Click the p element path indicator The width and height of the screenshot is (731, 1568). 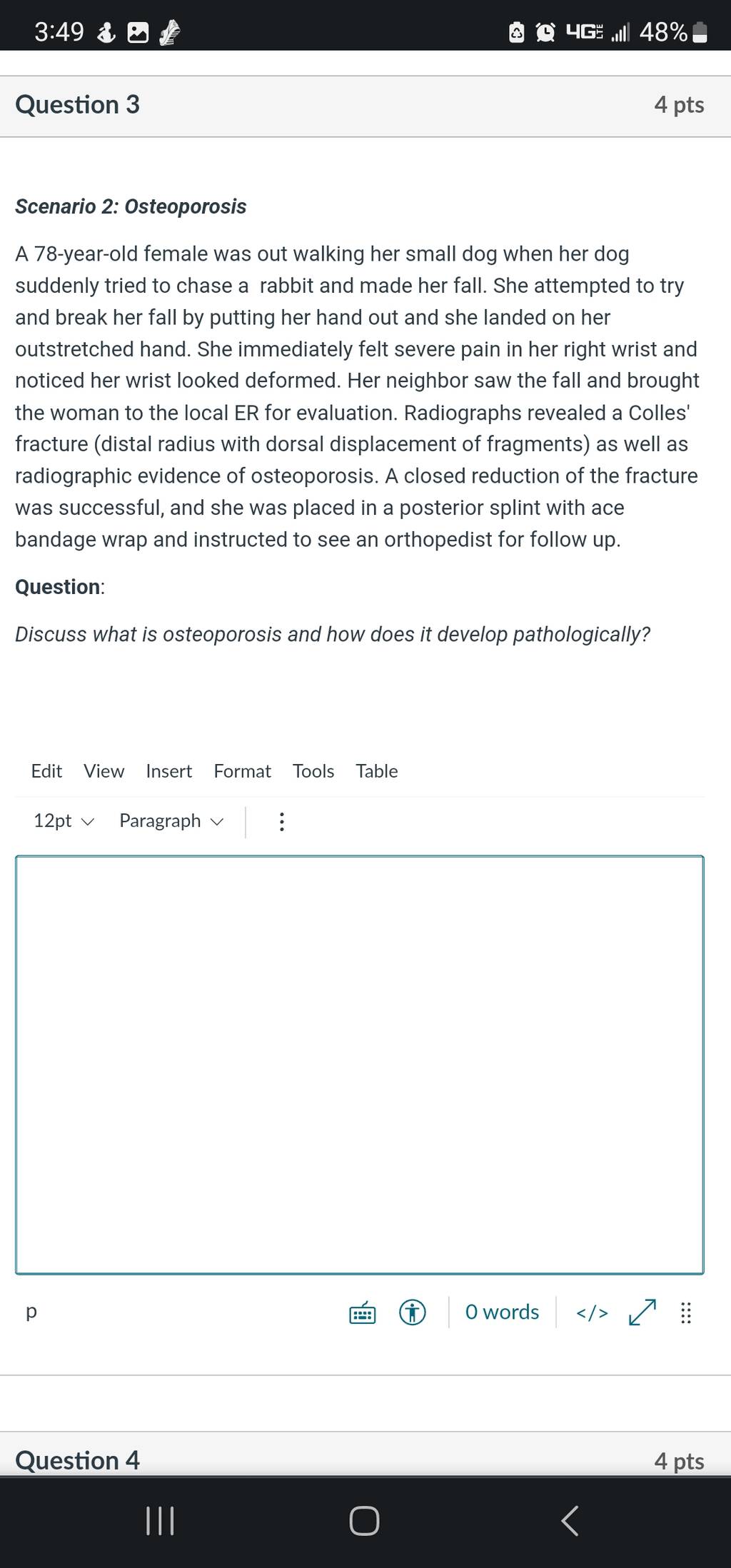coord(31,1312)
